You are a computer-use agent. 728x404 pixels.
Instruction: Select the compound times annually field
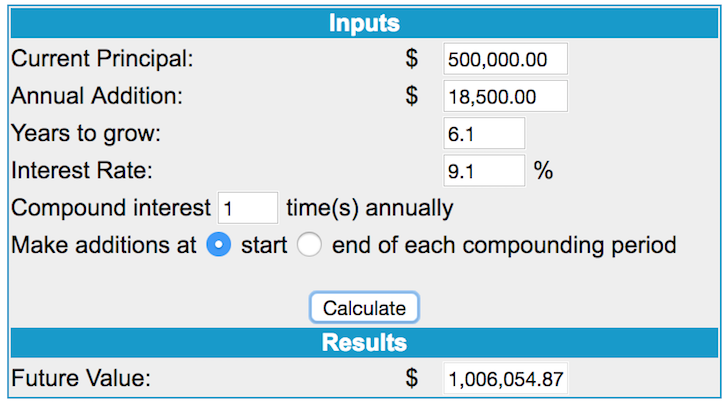[248, 208]
